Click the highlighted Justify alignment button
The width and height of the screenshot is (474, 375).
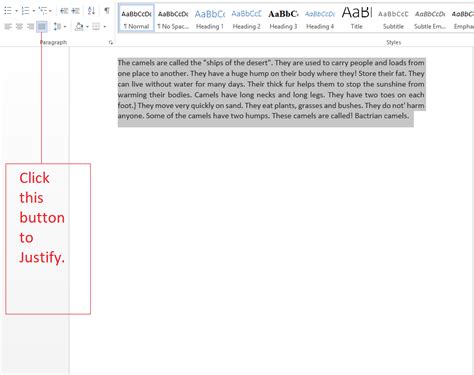[42, 26]
